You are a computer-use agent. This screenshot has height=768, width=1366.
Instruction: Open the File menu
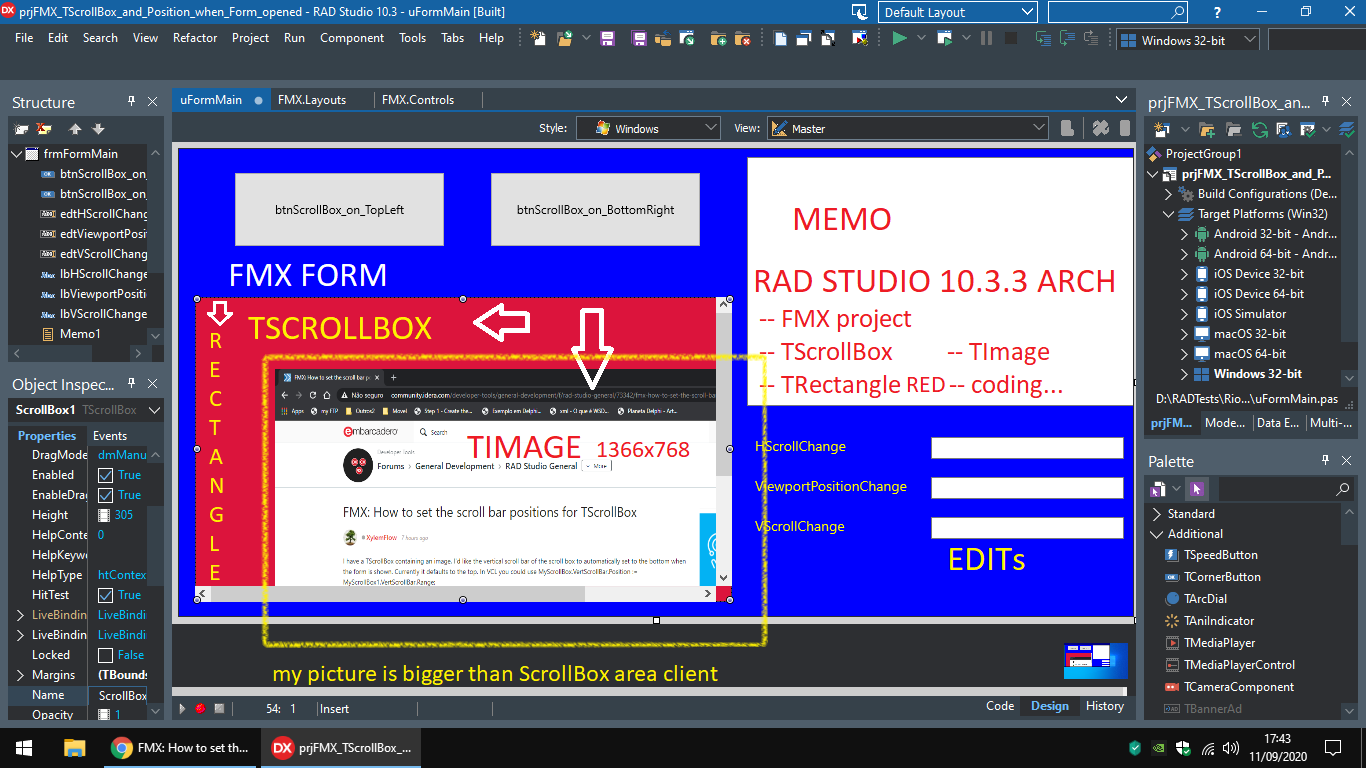click(24, 38)
